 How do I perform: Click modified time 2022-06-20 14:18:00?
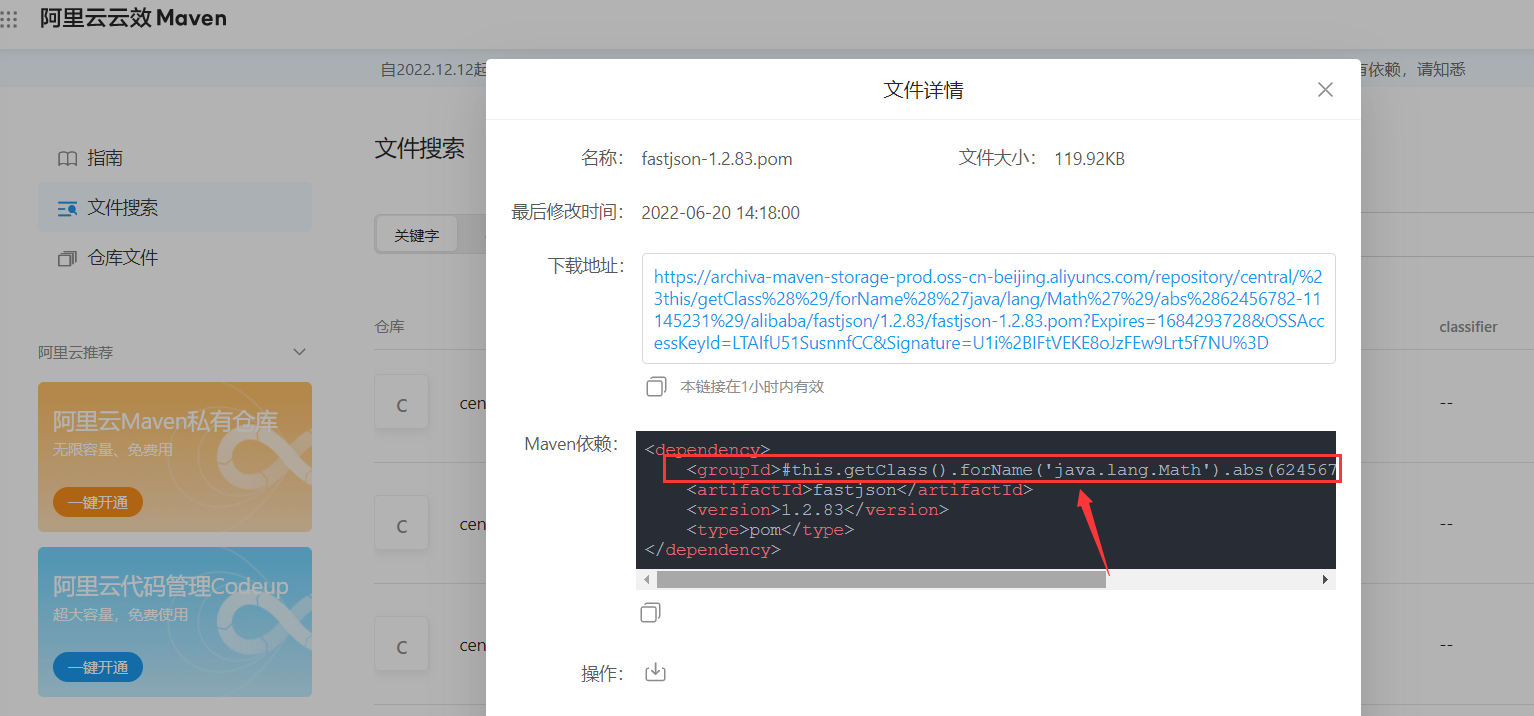(721, 213)
